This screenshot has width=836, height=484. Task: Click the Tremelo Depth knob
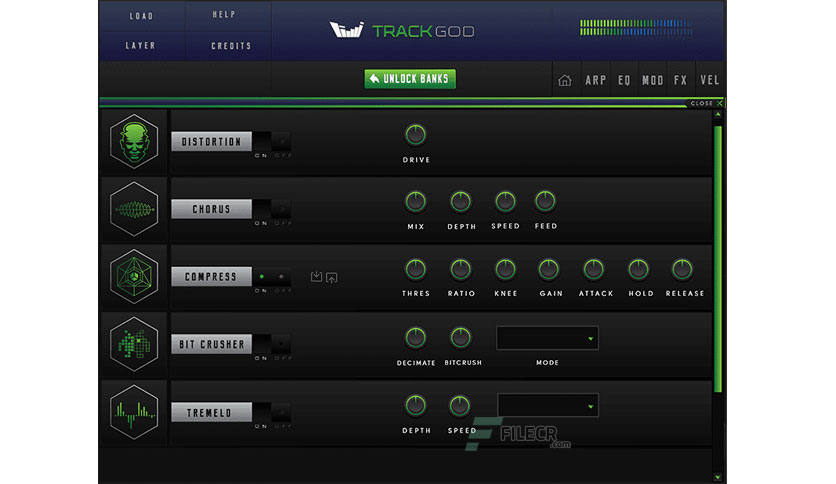pos(415,406)
